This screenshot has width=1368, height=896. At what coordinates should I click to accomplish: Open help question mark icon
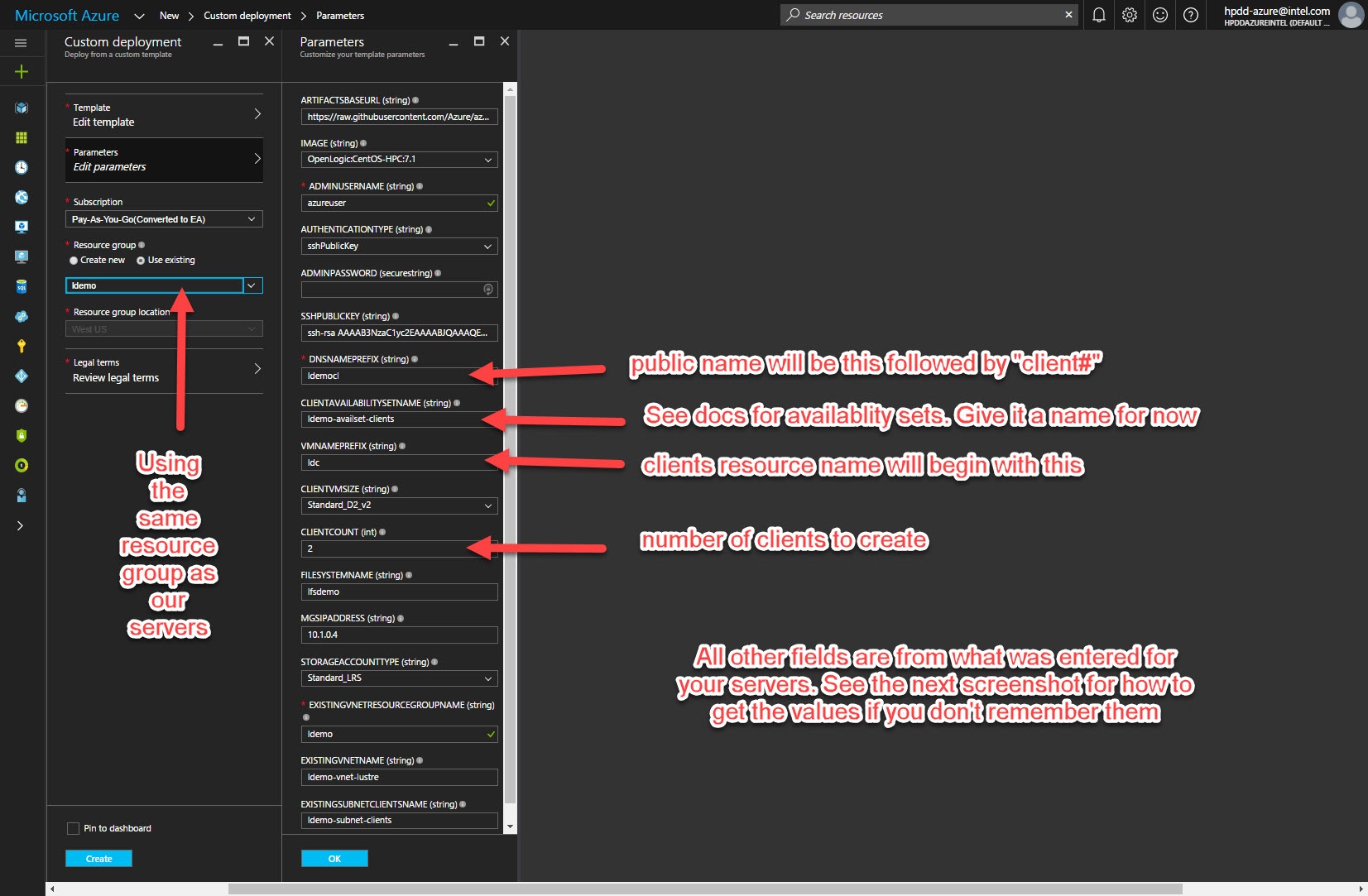click(1191, 15)
